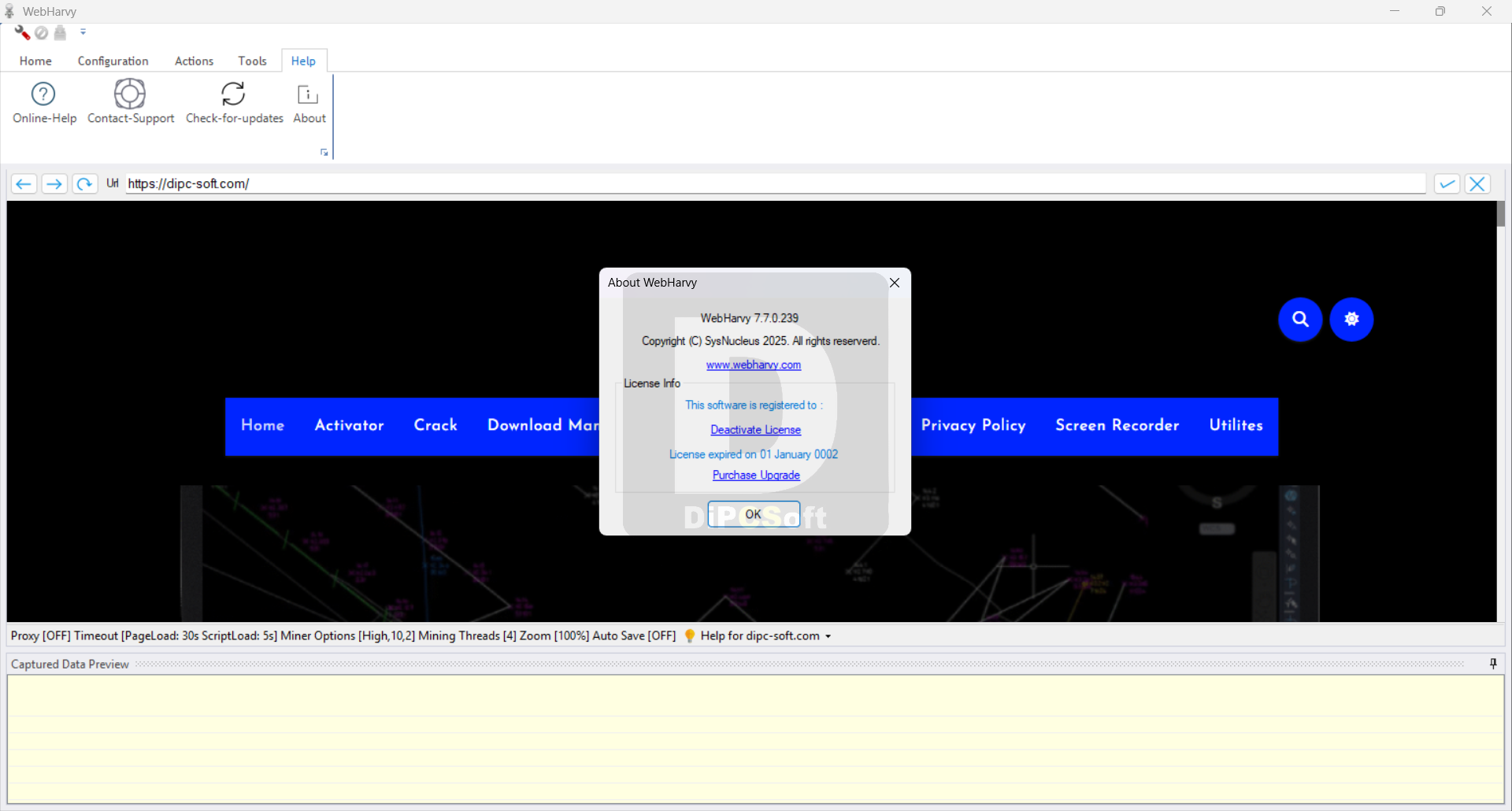Click the URL address field
The height and width of the screenshot is (811, 1512).
pos(775,183)
